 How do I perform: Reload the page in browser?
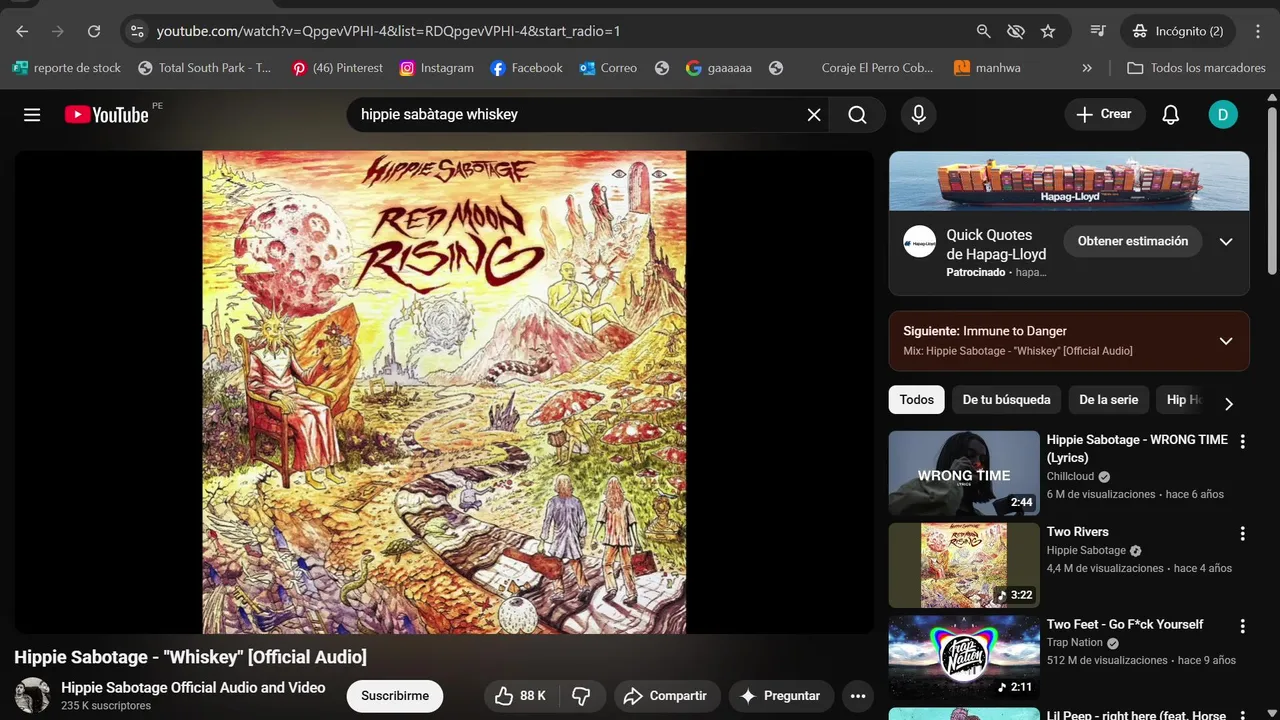(x=94, y=31)
